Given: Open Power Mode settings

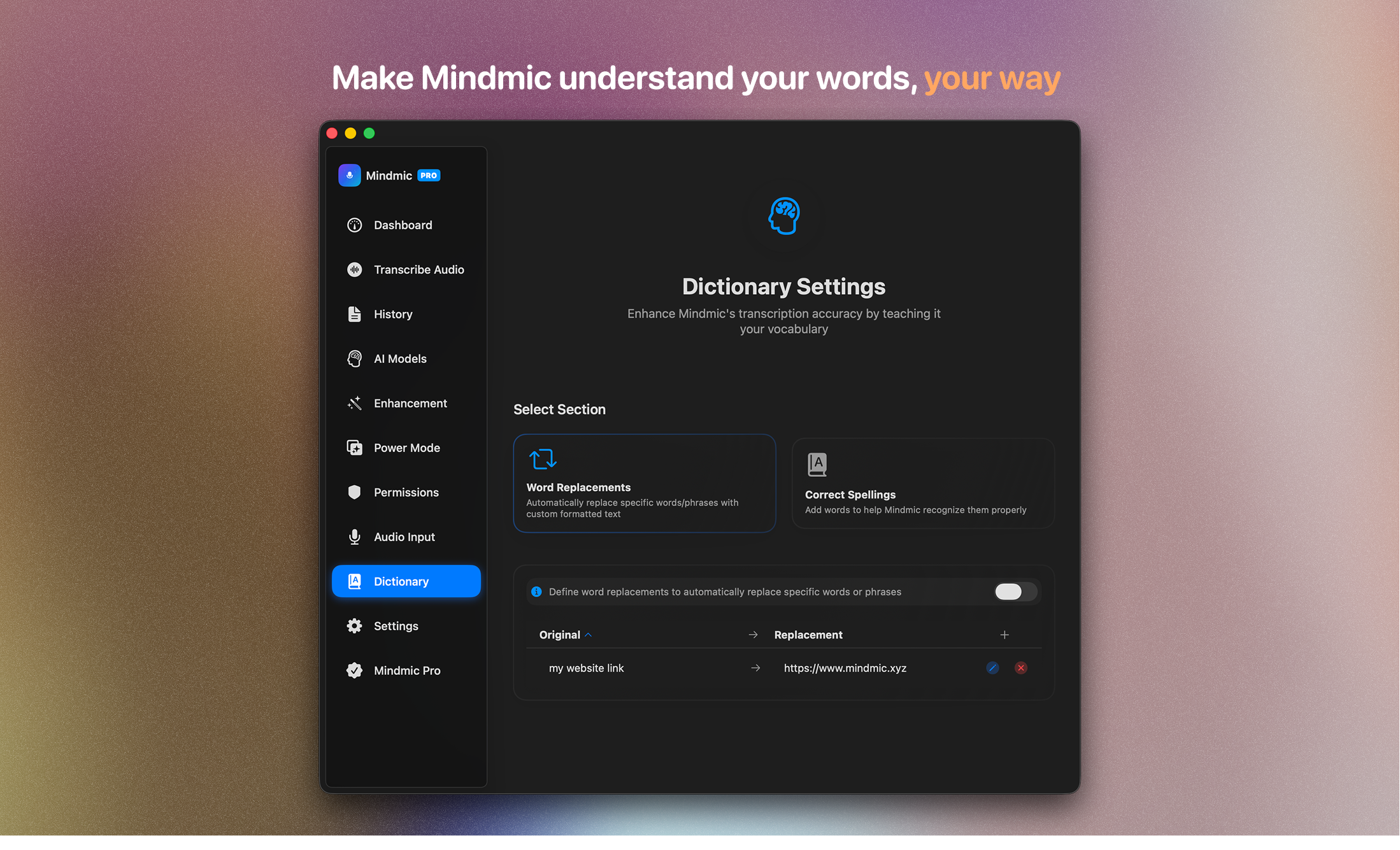Looking at the screenshot, I should click(x=407, y=448).
